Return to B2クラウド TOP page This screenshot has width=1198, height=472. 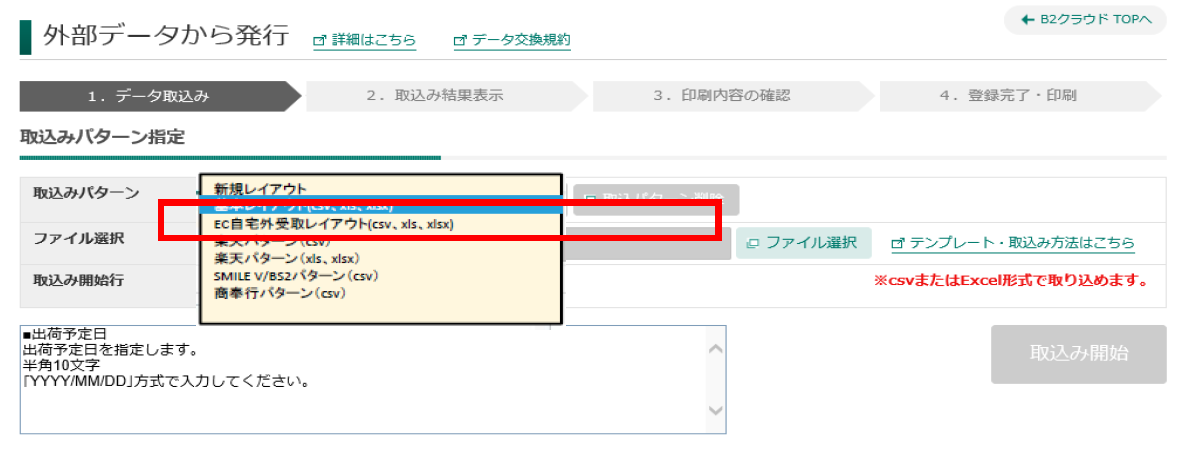[1086, 20]
